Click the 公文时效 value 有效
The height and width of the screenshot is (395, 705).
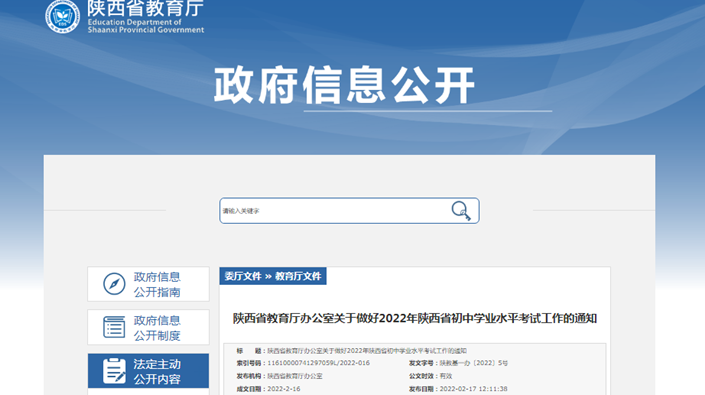point(446,376)
